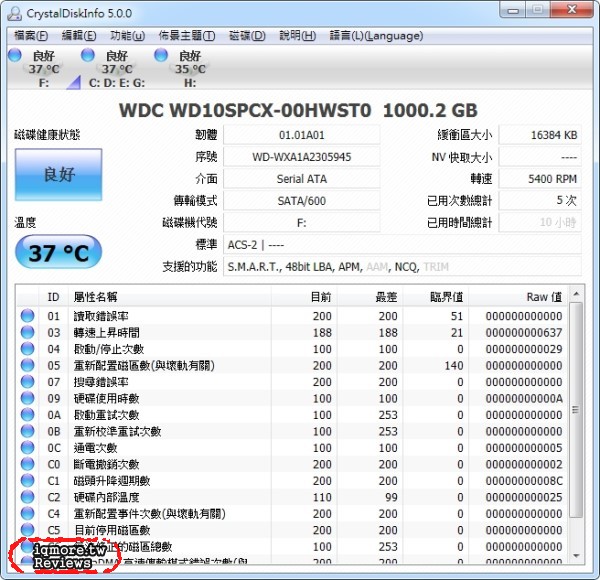Click the attribute list scrollbar thumb

(x=576, y=410)
